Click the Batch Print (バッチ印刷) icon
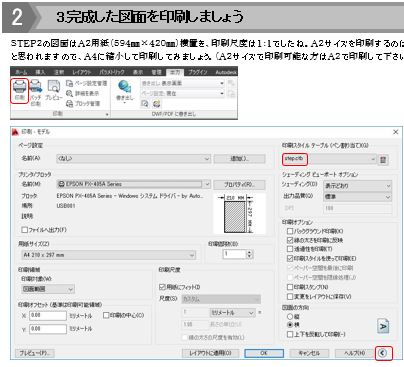404x367 pixels. 36,92
